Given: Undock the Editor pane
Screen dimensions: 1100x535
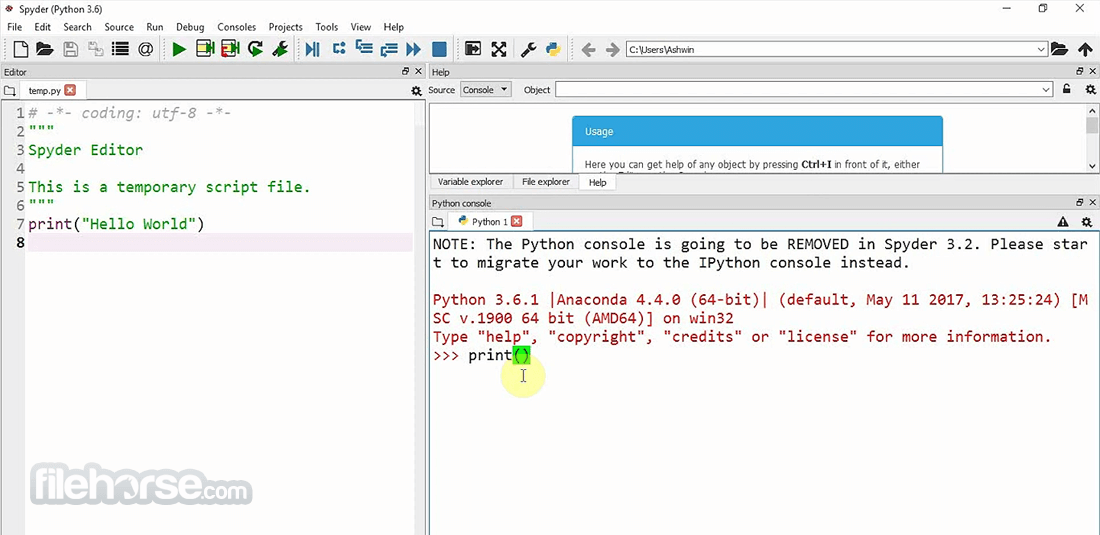Looking at the screenshot, I should pos(405,72).
